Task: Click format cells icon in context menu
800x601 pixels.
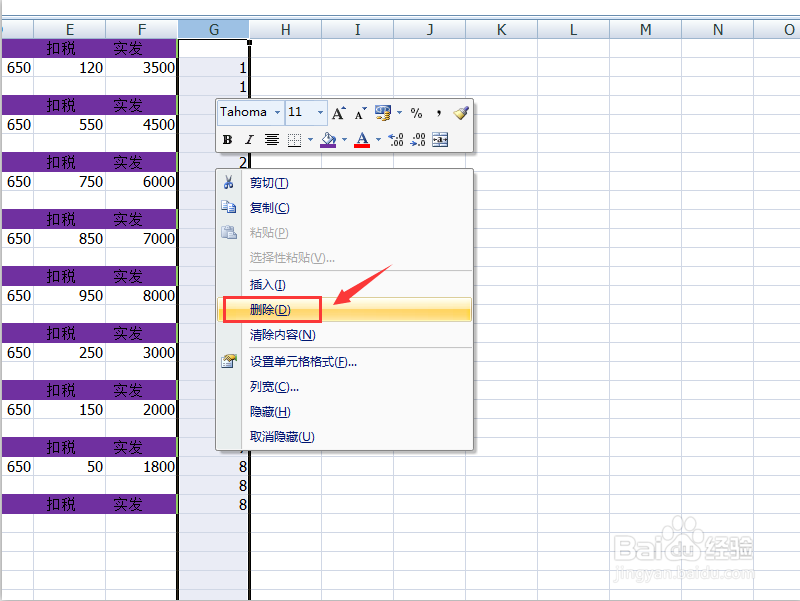Action: pyautogui.click(x=229, y=361)
